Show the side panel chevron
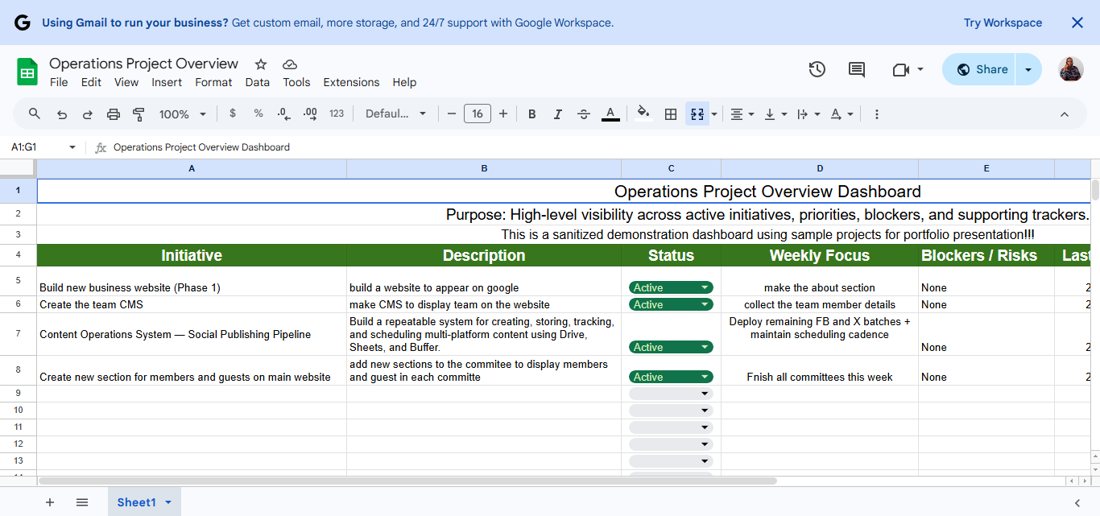Image resolution: width=1100 pixels, height=516 pixels. coord(1078,503)
